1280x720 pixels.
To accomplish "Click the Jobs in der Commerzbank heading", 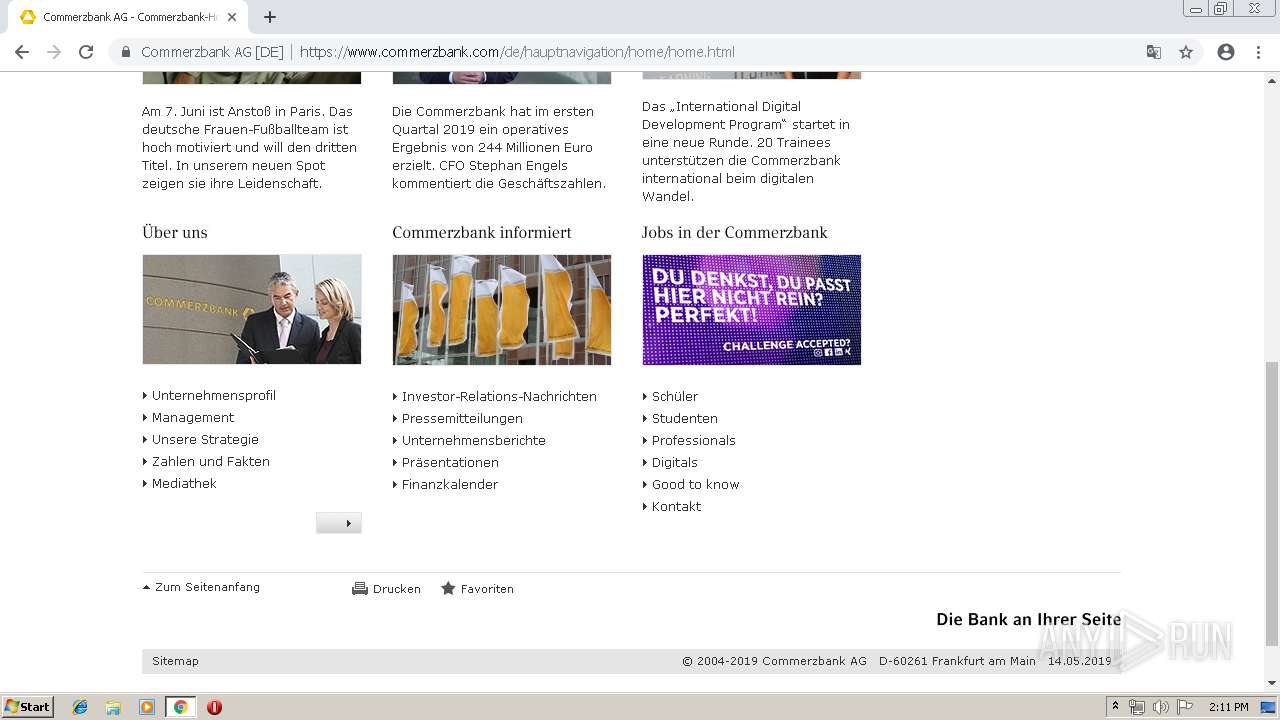I will [735, 232].
